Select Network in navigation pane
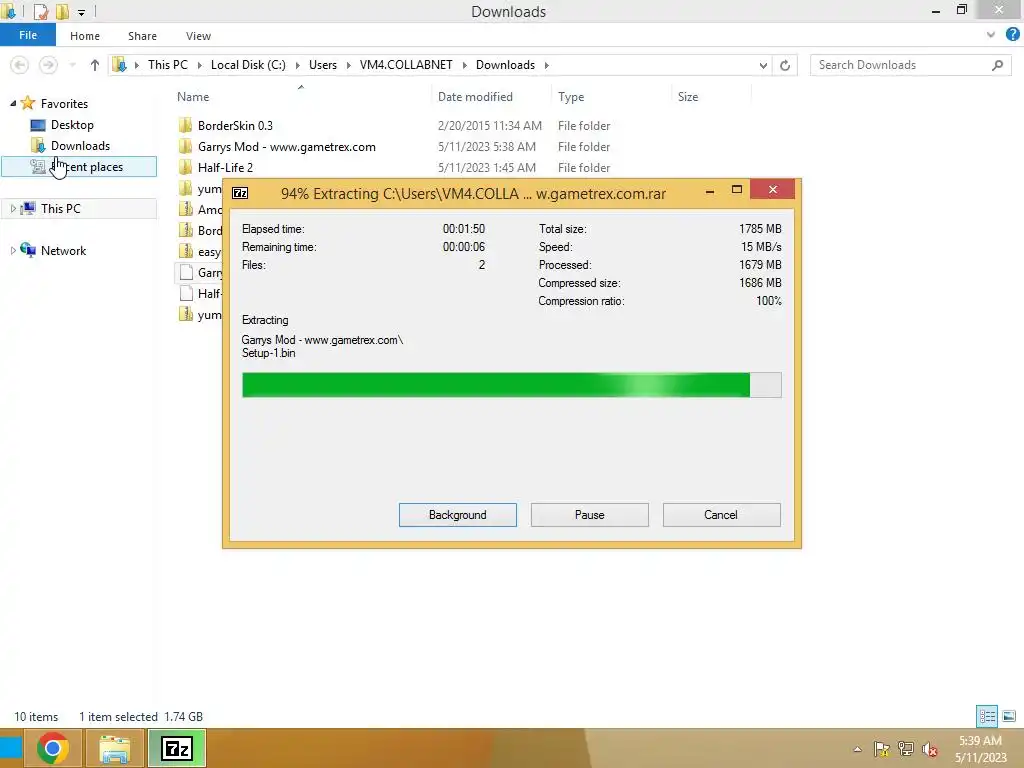Screen dimensions: 1024x768 [63, 250]
